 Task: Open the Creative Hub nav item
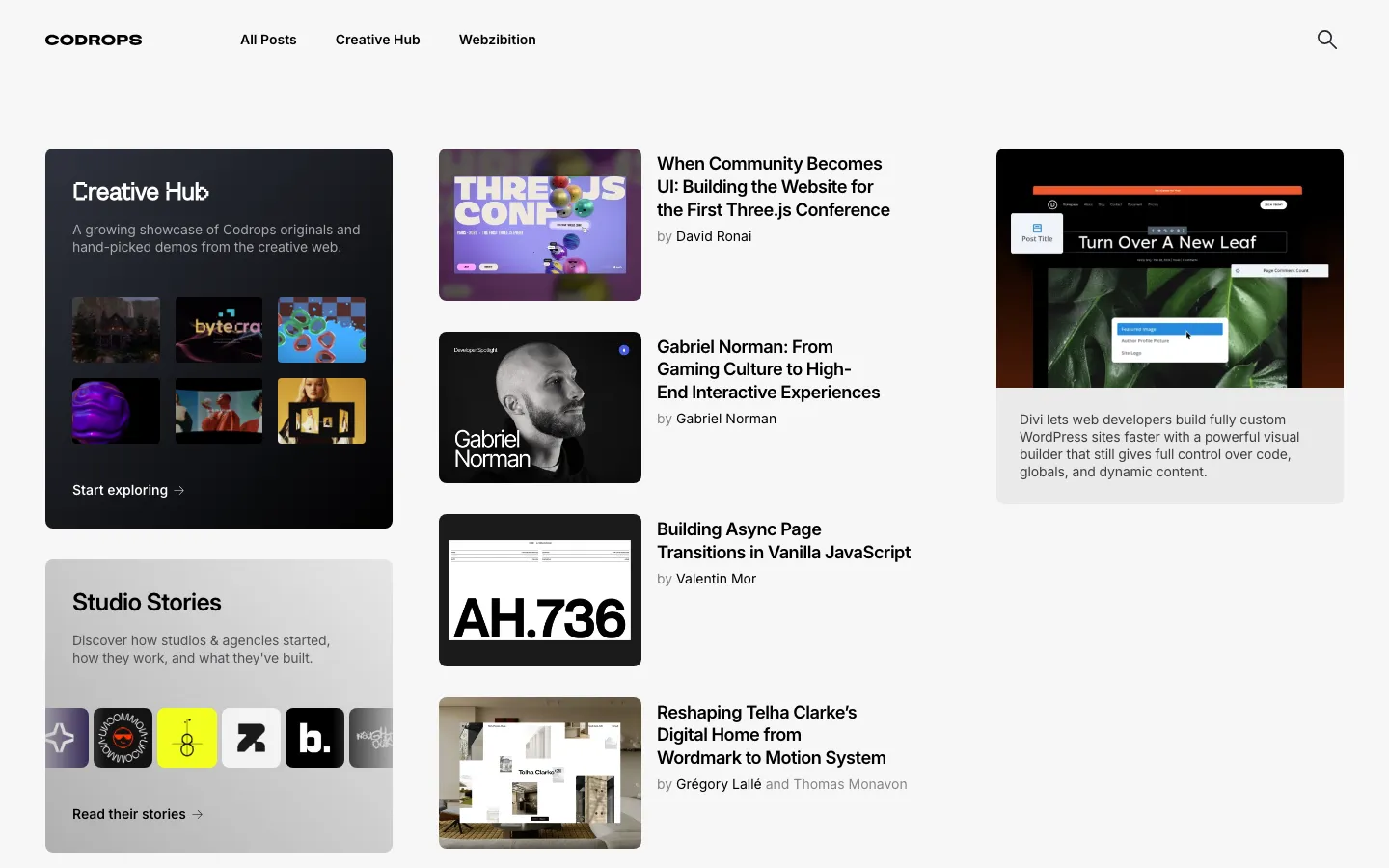tap(377, 40)
